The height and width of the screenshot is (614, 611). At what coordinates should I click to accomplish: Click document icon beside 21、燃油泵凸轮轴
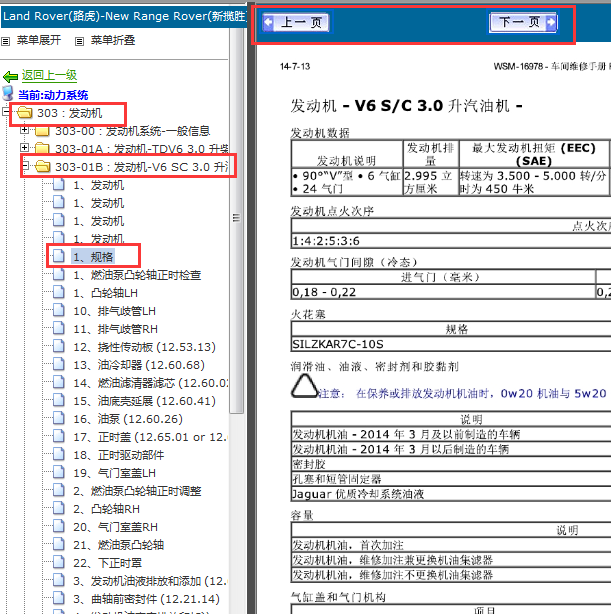[x=59, y=544]
